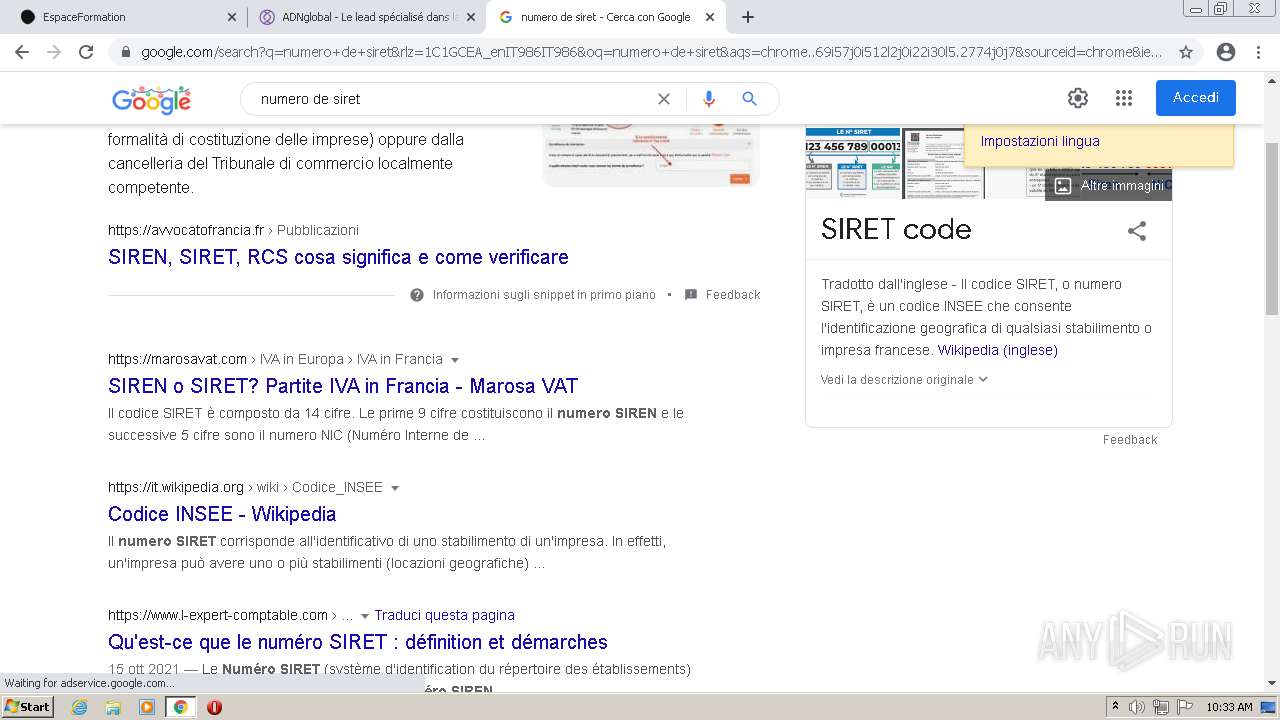Share the SIRET code panel
This screenshot has width=1280, height=720.
tap(1137, 231)
